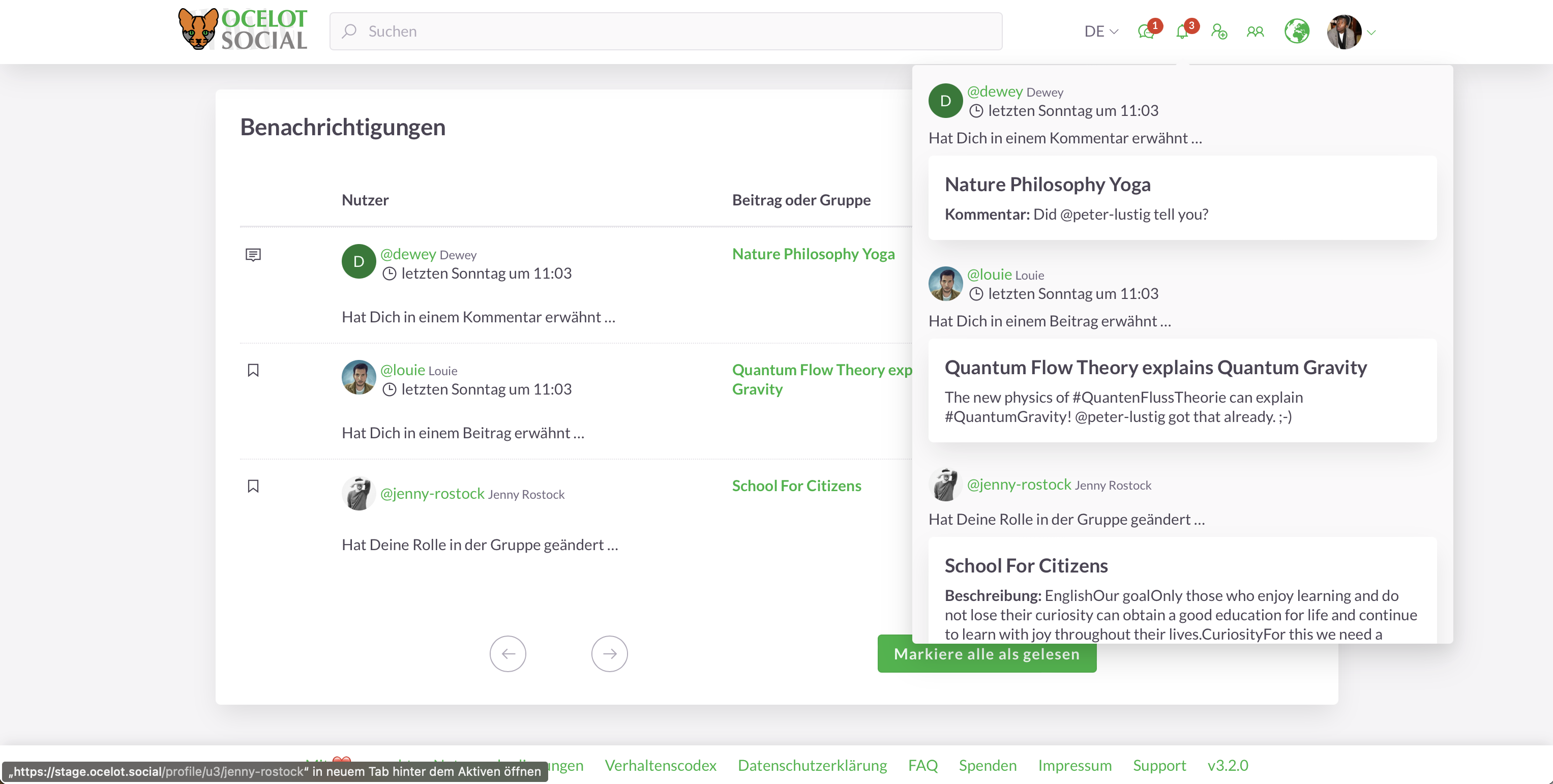Go to next notifications page arrow
The height and width of the screenshot is (784, 1553).
609,654
